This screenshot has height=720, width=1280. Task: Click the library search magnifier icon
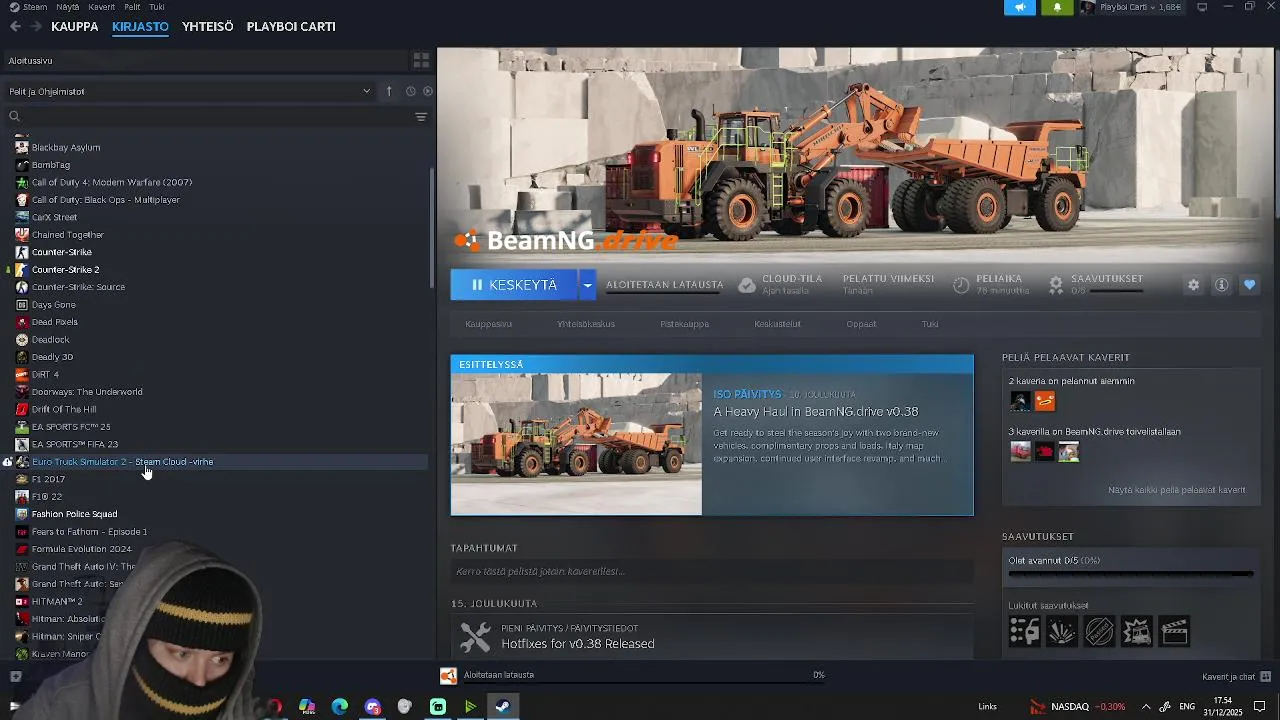[14, 117]
